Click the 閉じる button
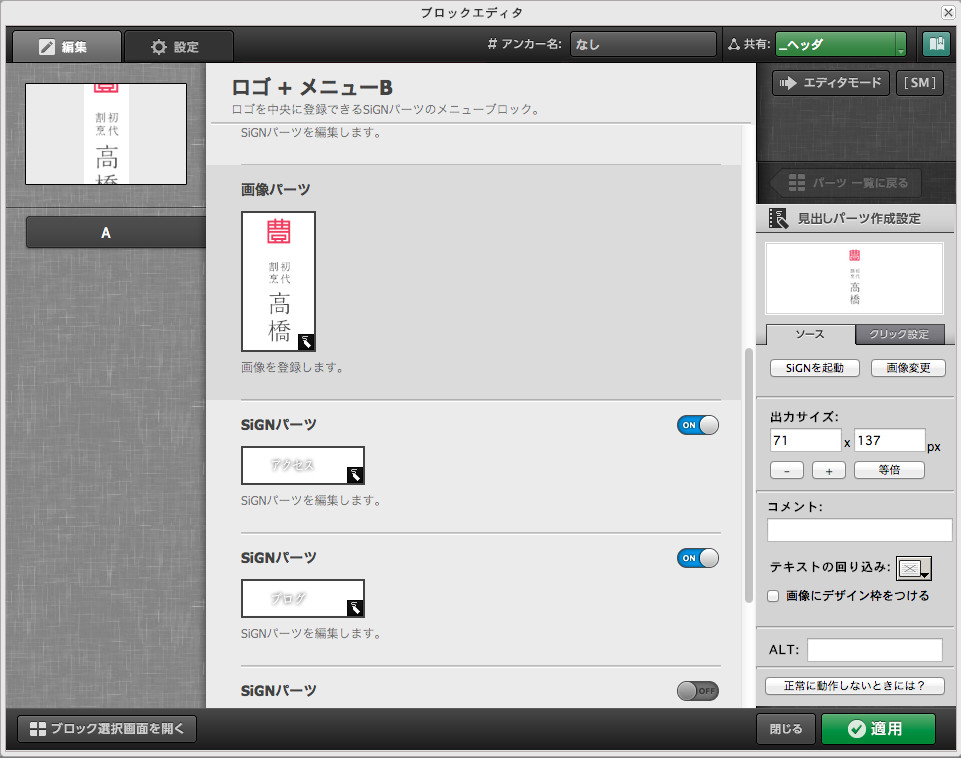 pyautogui.click(x=786, y=729)
